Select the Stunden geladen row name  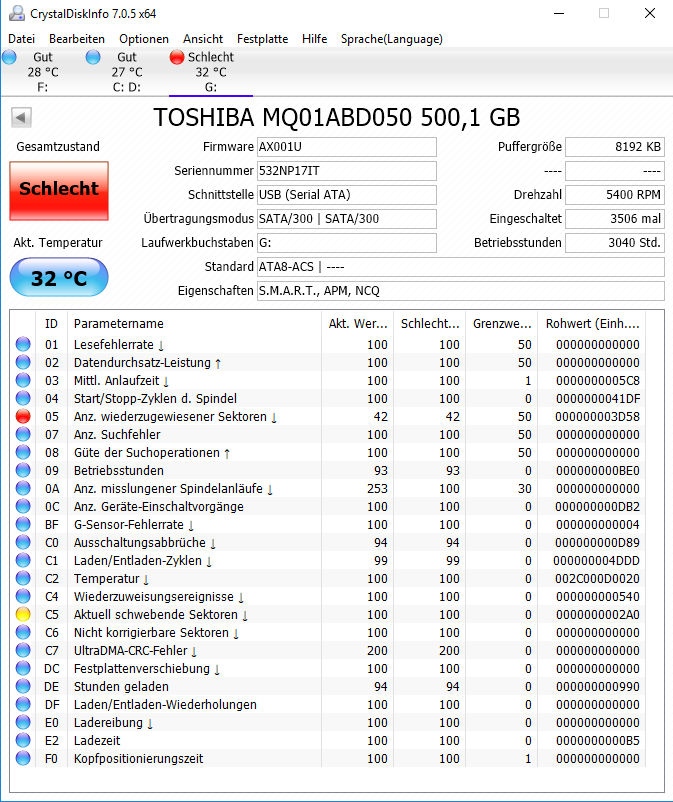(x=121, y=686)
